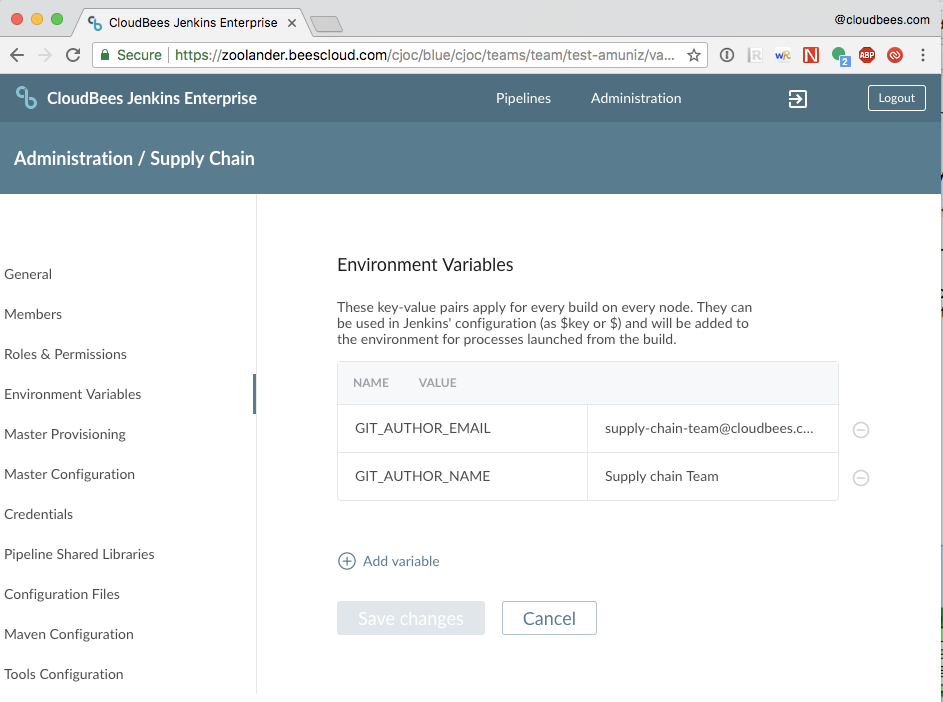943x702 pixels.
Task: Edit the GIT_AUTHOR_NAME name field
Action: 462,476
